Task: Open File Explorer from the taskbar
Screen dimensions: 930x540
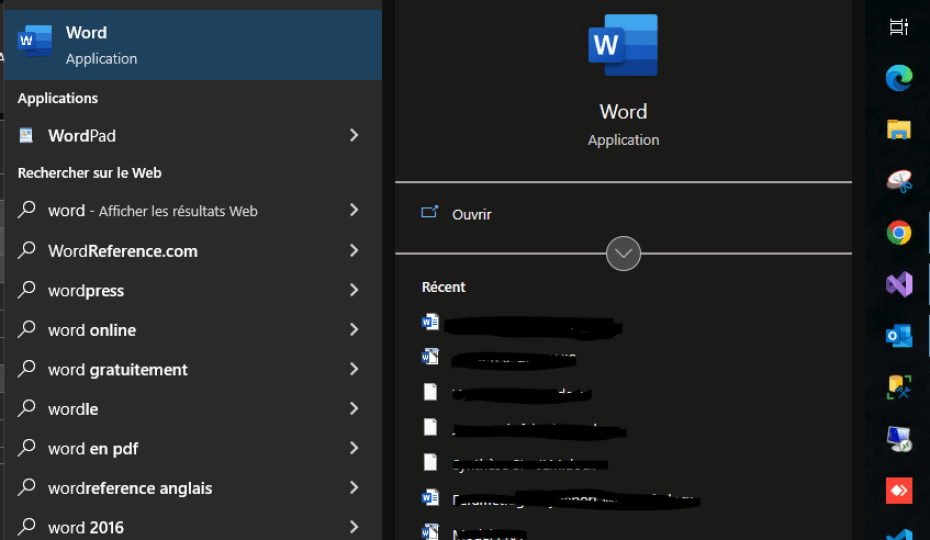Action: click(x=899, y=129)
